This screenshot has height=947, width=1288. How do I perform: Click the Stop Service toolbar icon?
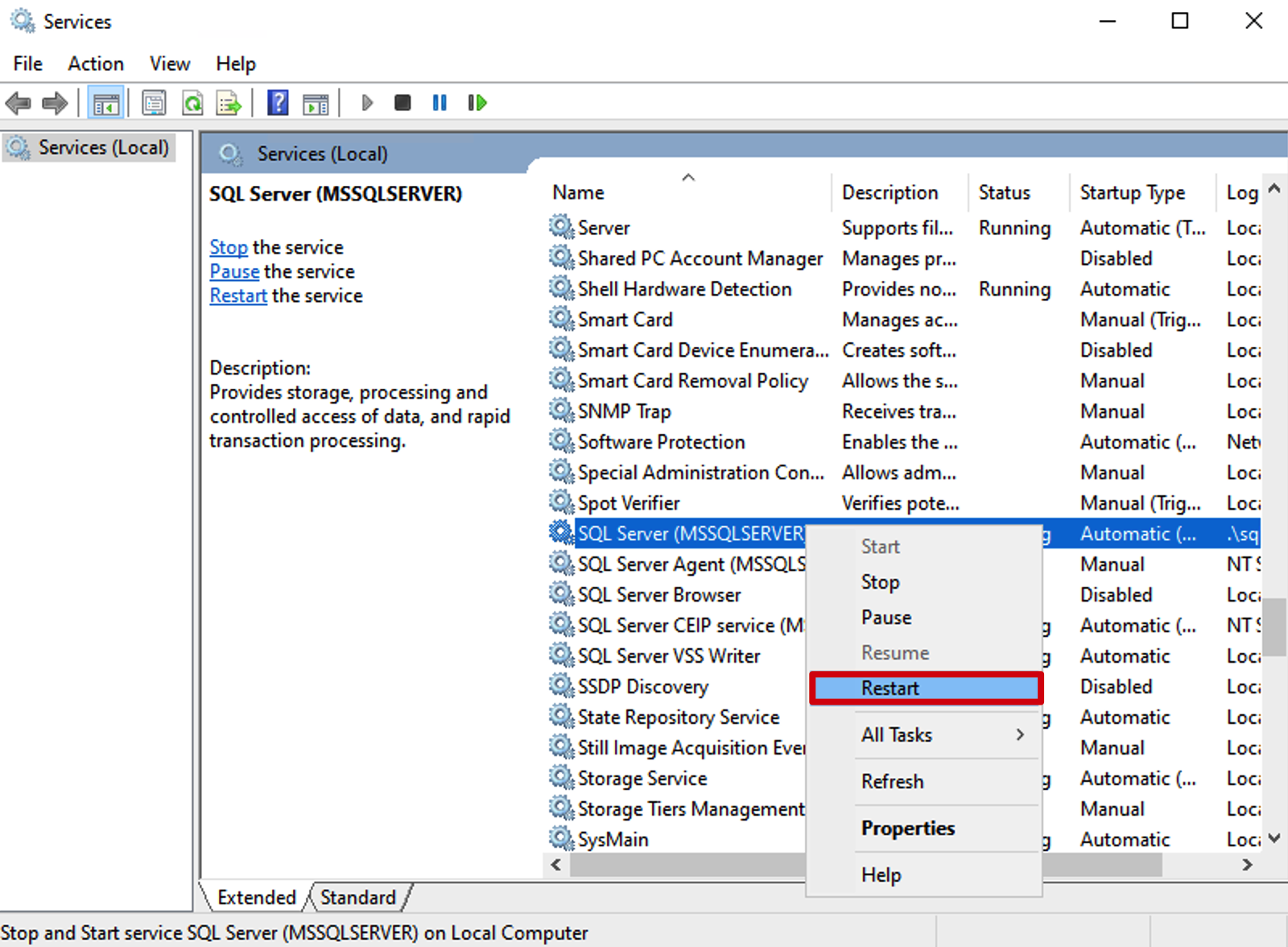(x=402, y=103)
